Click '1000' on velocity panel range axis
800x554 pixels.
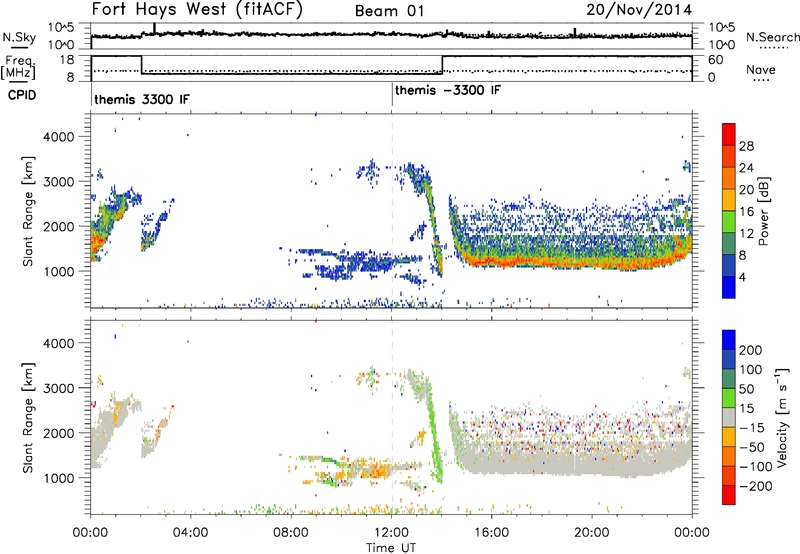(58, 478)
